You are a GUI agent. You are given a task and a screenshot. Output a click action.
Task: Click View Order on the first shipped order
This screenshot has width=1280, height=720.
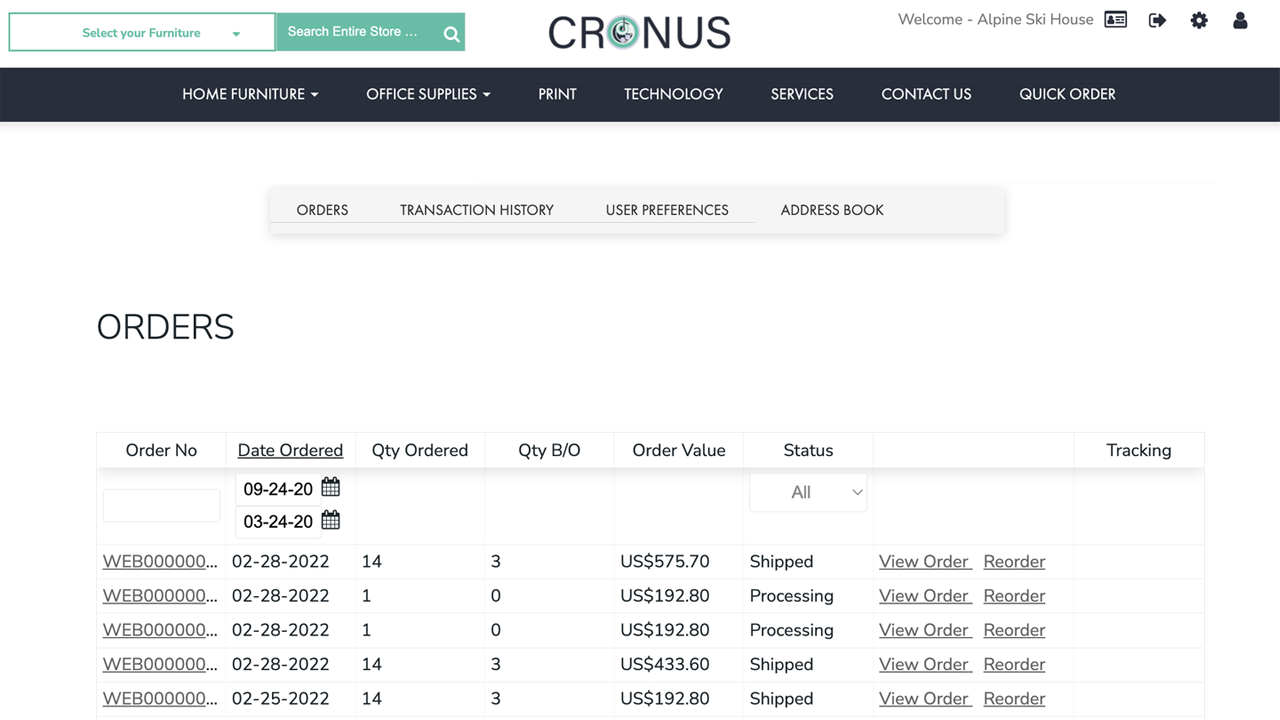pos(923,561)
